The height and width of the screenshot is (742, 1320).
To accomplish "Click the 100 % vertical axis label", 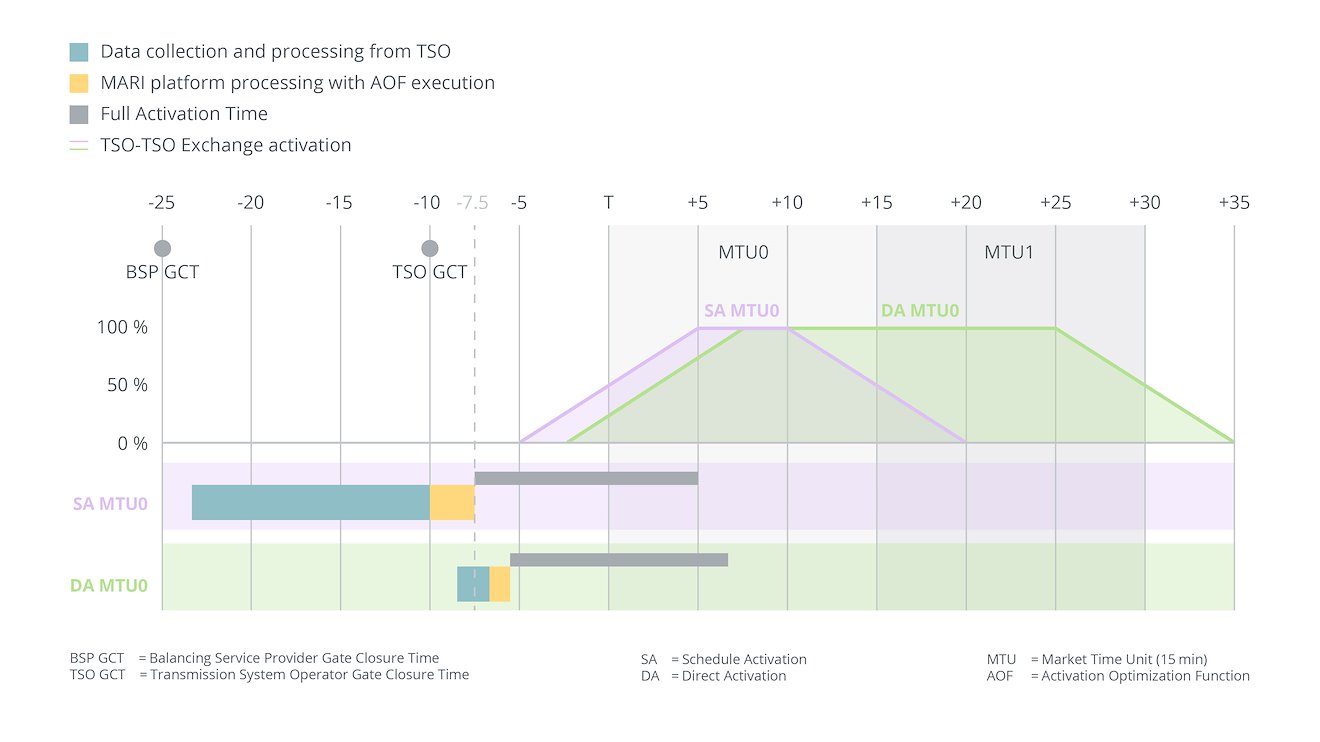I will click(x=124, y=328).
